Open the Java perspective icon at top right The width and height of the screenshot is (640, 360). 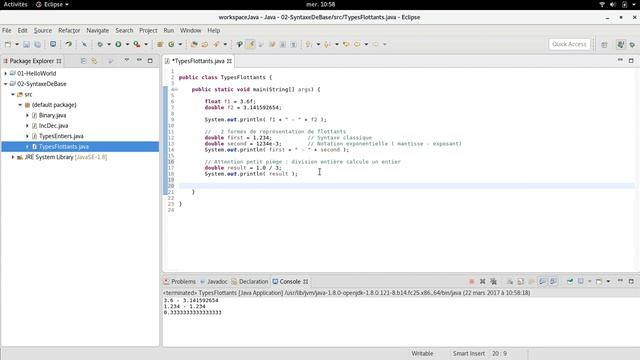tap(620, 44)
